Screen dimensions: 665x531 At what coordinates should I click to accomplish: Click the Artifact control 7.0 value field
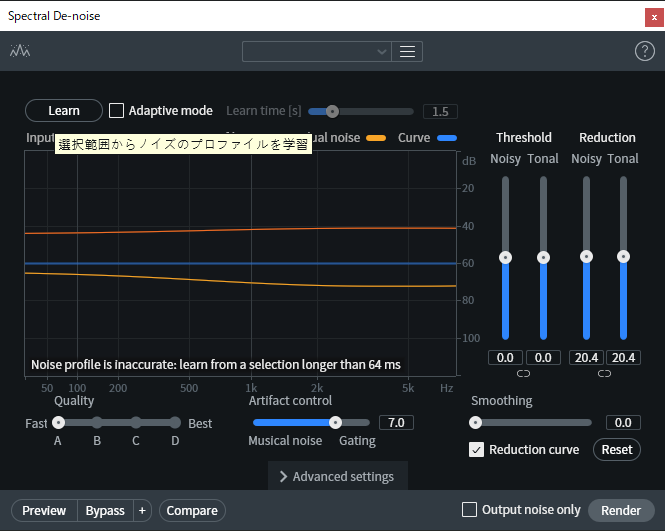396,422
